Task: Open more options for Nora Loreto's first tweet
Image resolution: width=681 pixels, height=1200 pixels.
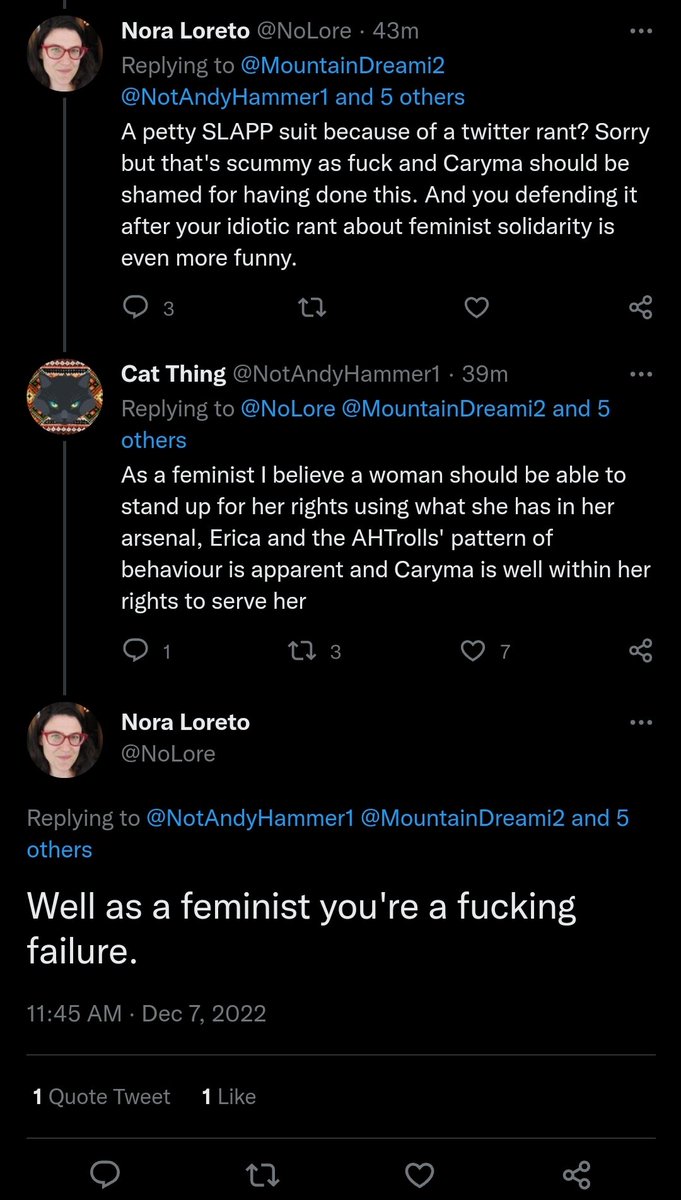Action: 640,31
